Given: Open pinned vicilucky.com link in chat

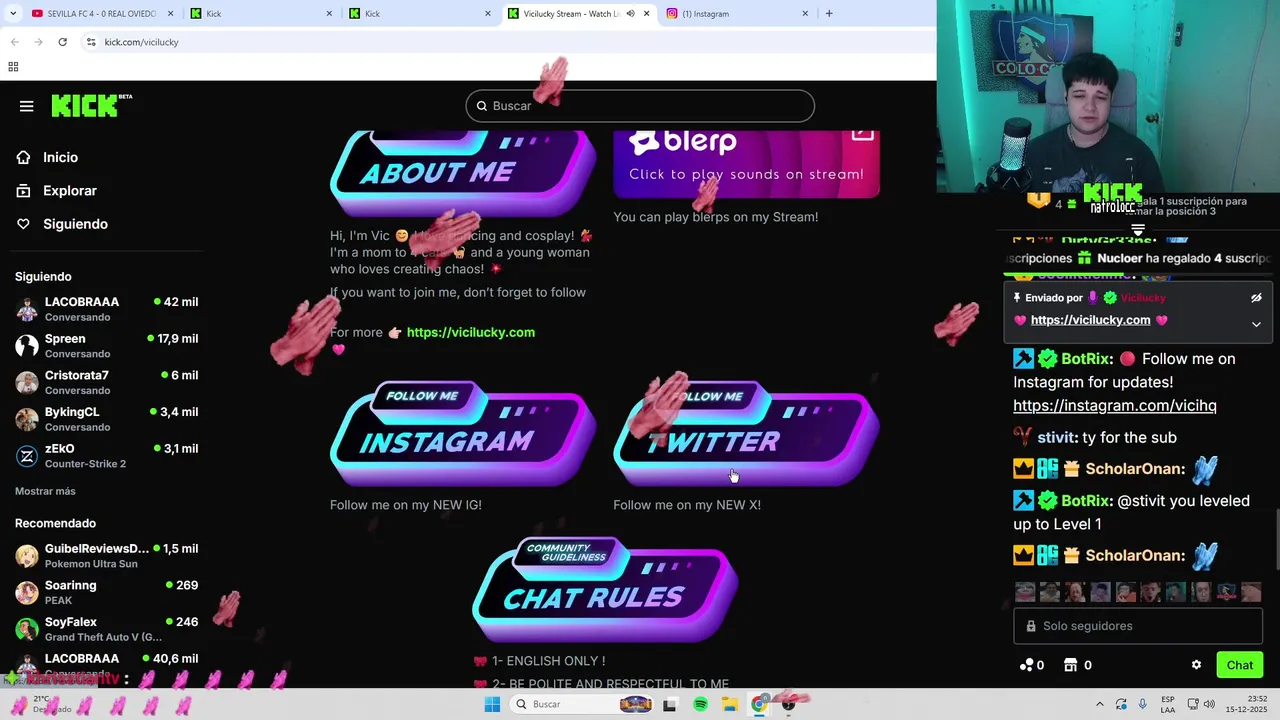Looking at the screenshot, I should [x=1090, y=320].
